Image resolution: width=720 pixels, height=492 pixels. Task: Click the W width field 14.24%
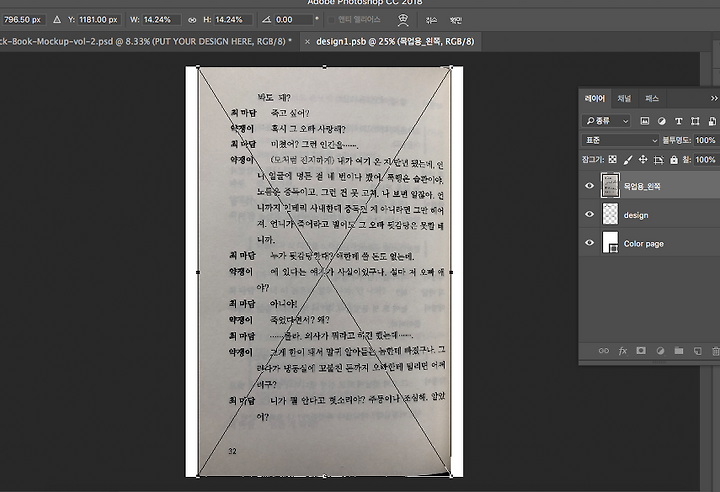161,20
